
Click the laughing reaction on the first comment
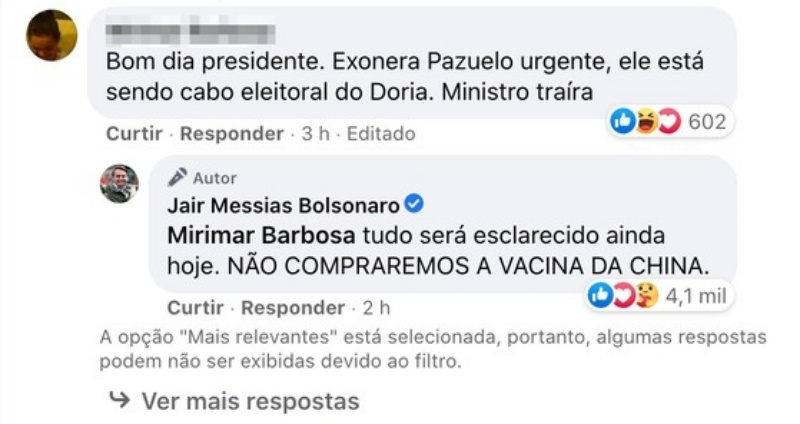click(x=645, y=122)
